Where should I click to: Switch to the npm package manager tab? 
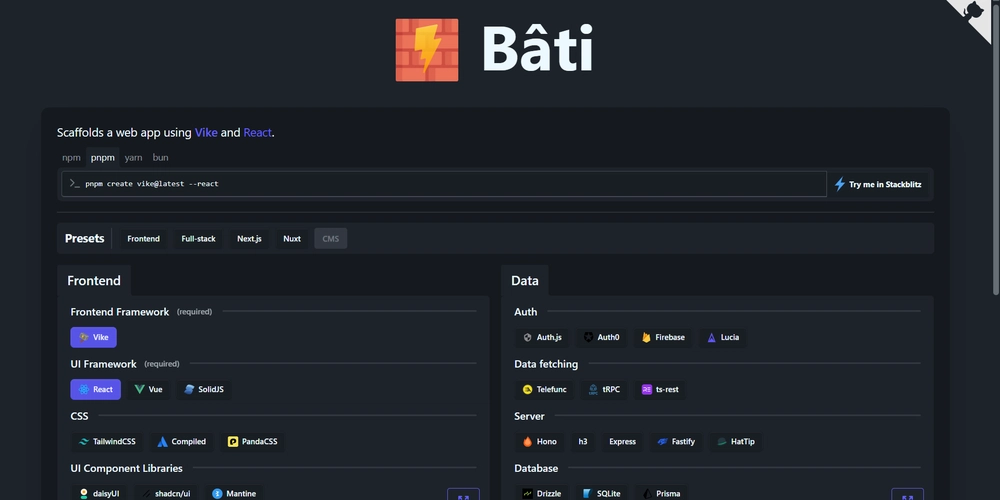tap(71, 158)
